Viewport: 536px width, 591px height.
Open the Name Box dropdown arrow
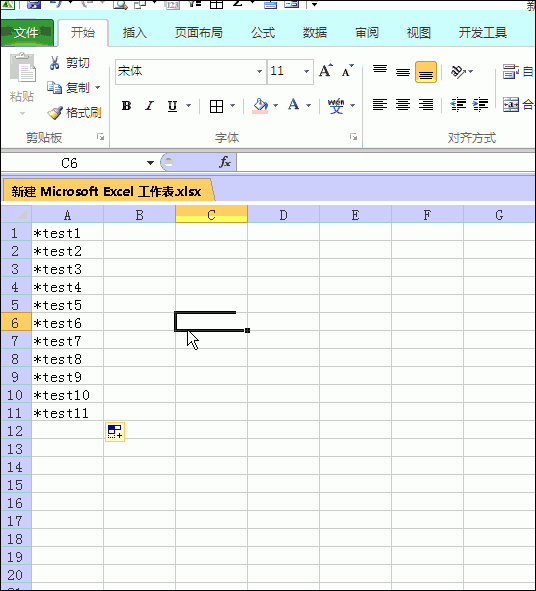coord(150,163)
